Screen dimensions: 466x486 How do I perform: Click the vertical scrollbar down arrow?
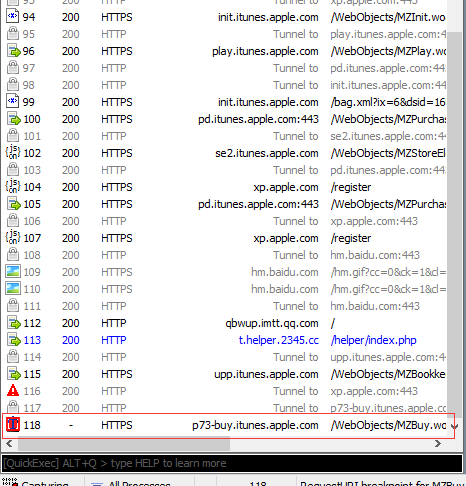tap(454, 426)
